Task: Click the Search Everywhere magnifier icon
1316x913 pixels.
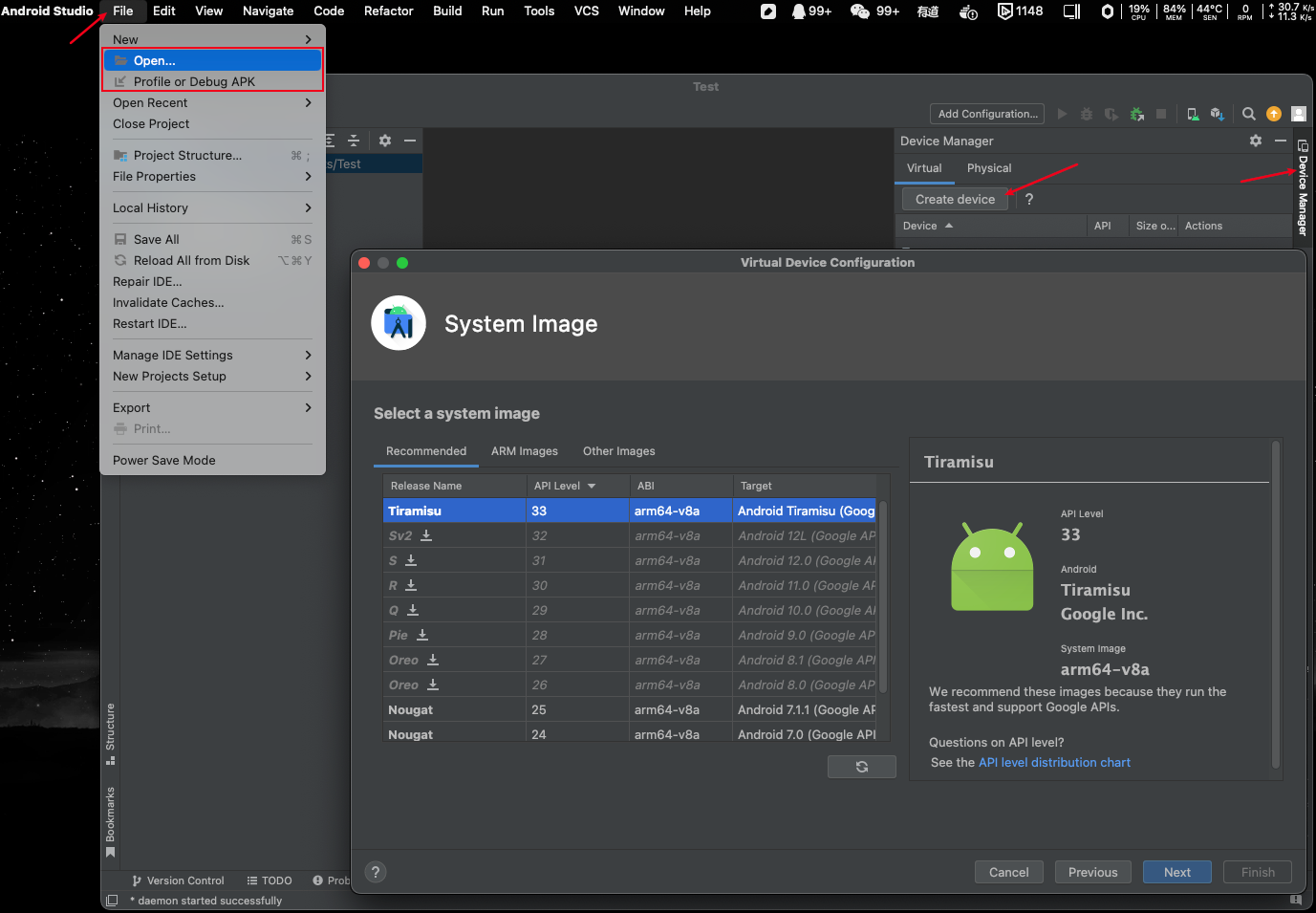Action: click(1248, 114)
